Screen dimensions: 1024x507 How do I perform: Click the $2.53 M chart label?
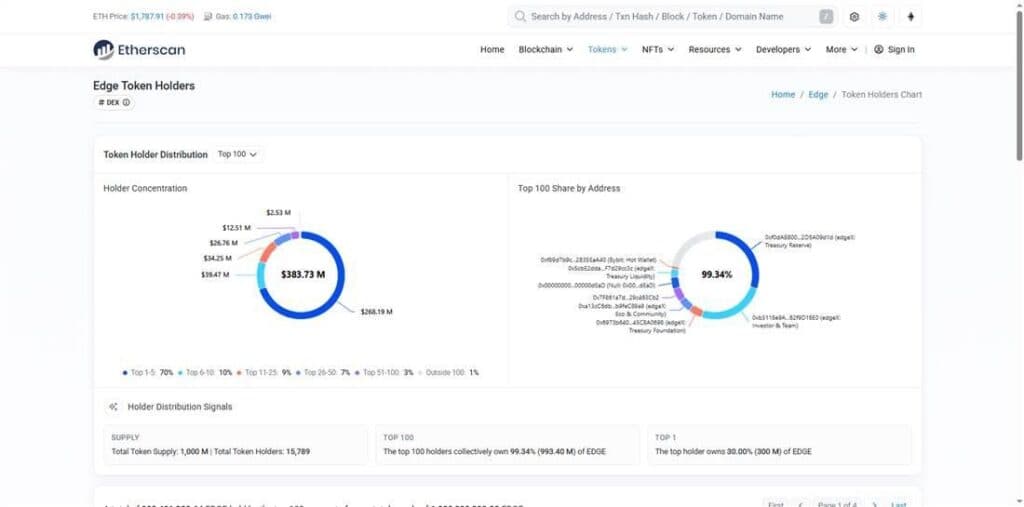coord(278,212)
